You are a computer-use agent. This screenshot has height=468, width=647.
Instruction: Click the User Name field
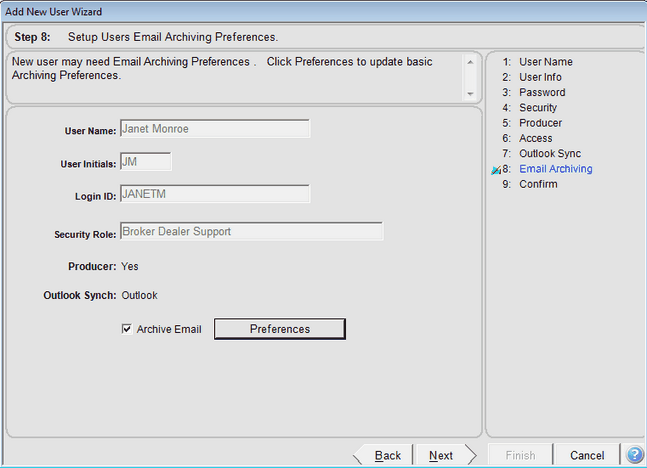coord(214,128)
